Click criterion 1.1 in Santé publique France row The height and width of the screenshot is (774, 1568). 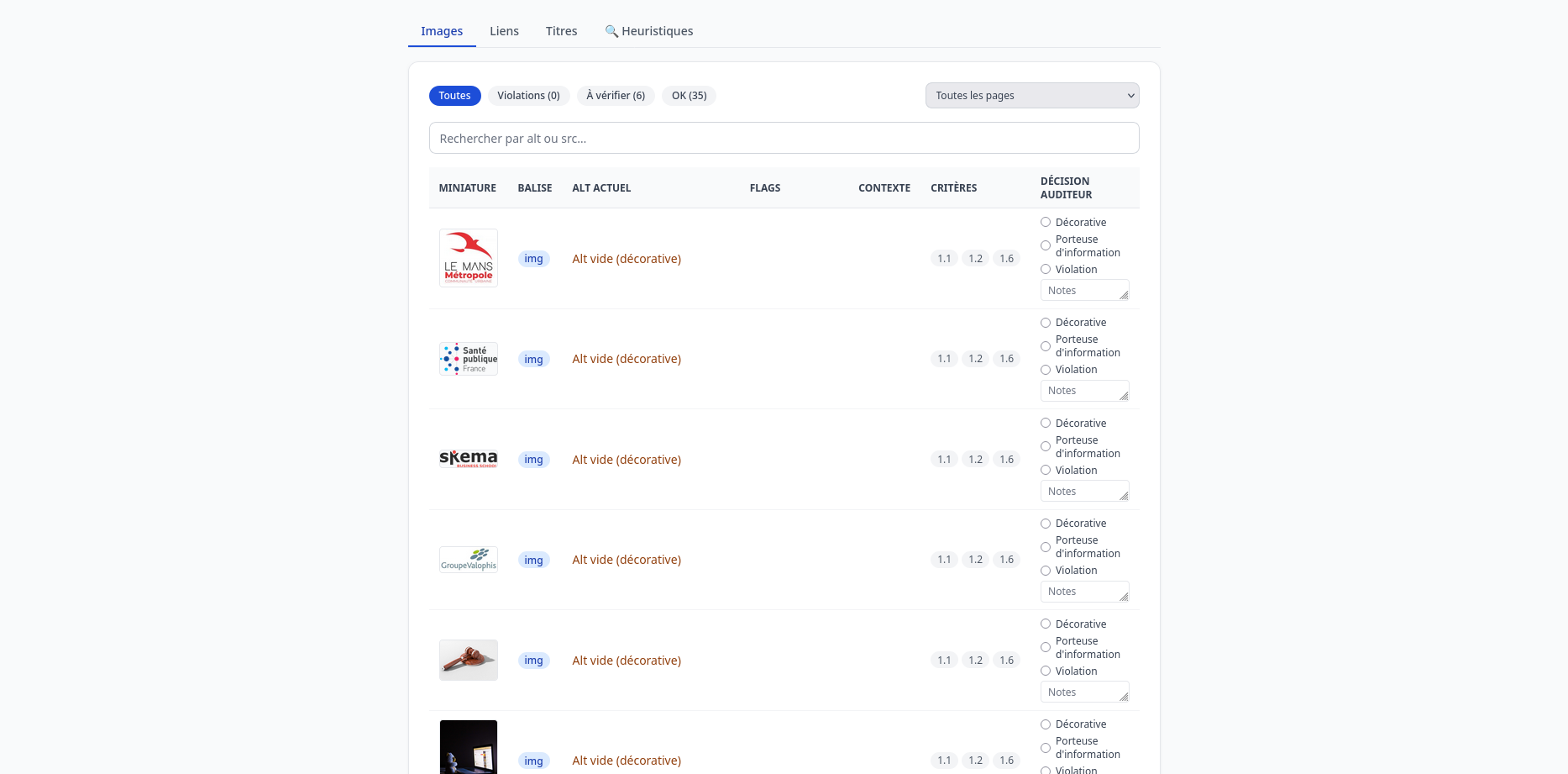click(x=944, y=359)
